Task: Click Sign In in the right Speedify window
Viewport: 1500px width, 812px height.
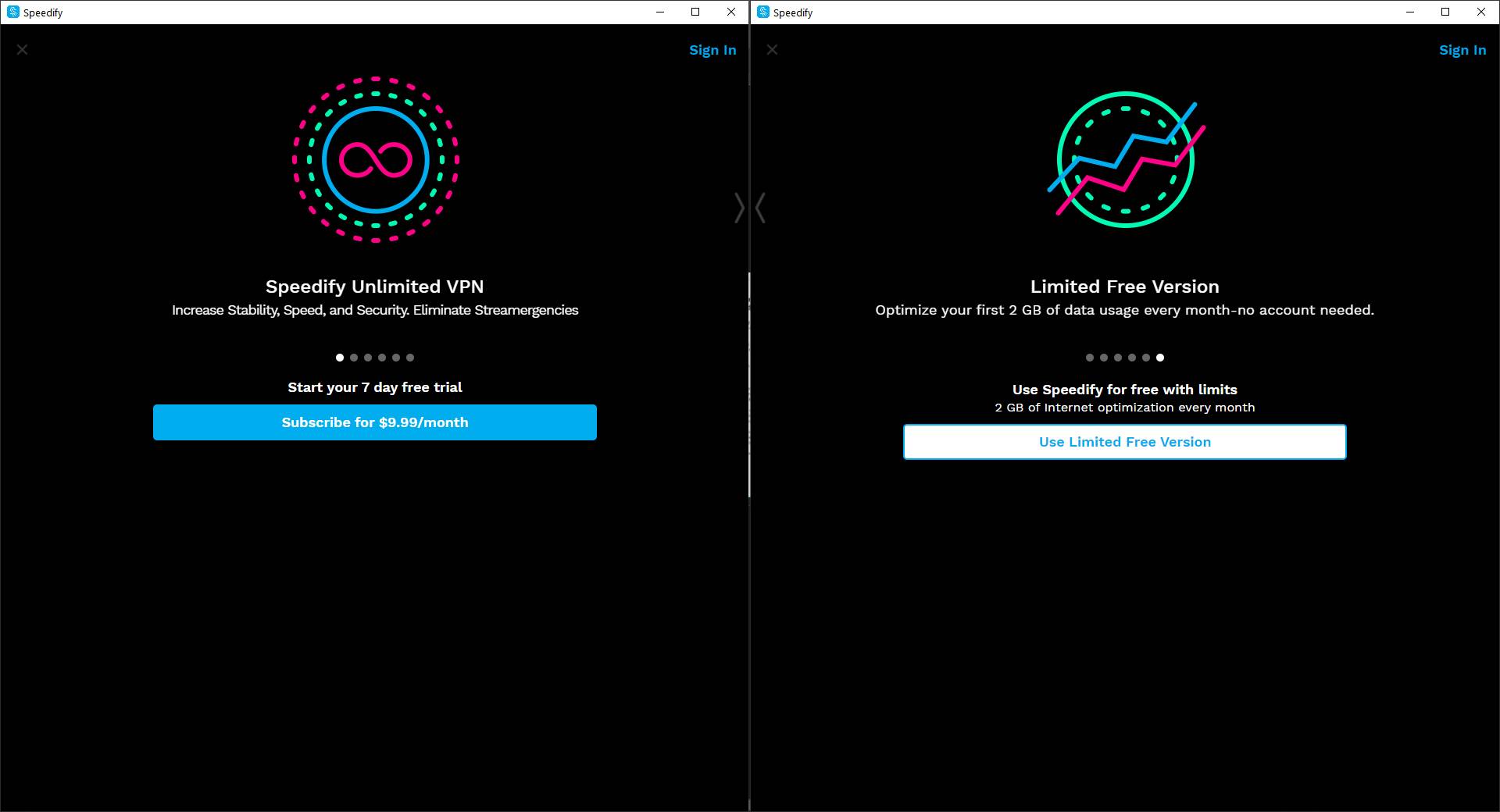Action: [x=1462, y=50]
